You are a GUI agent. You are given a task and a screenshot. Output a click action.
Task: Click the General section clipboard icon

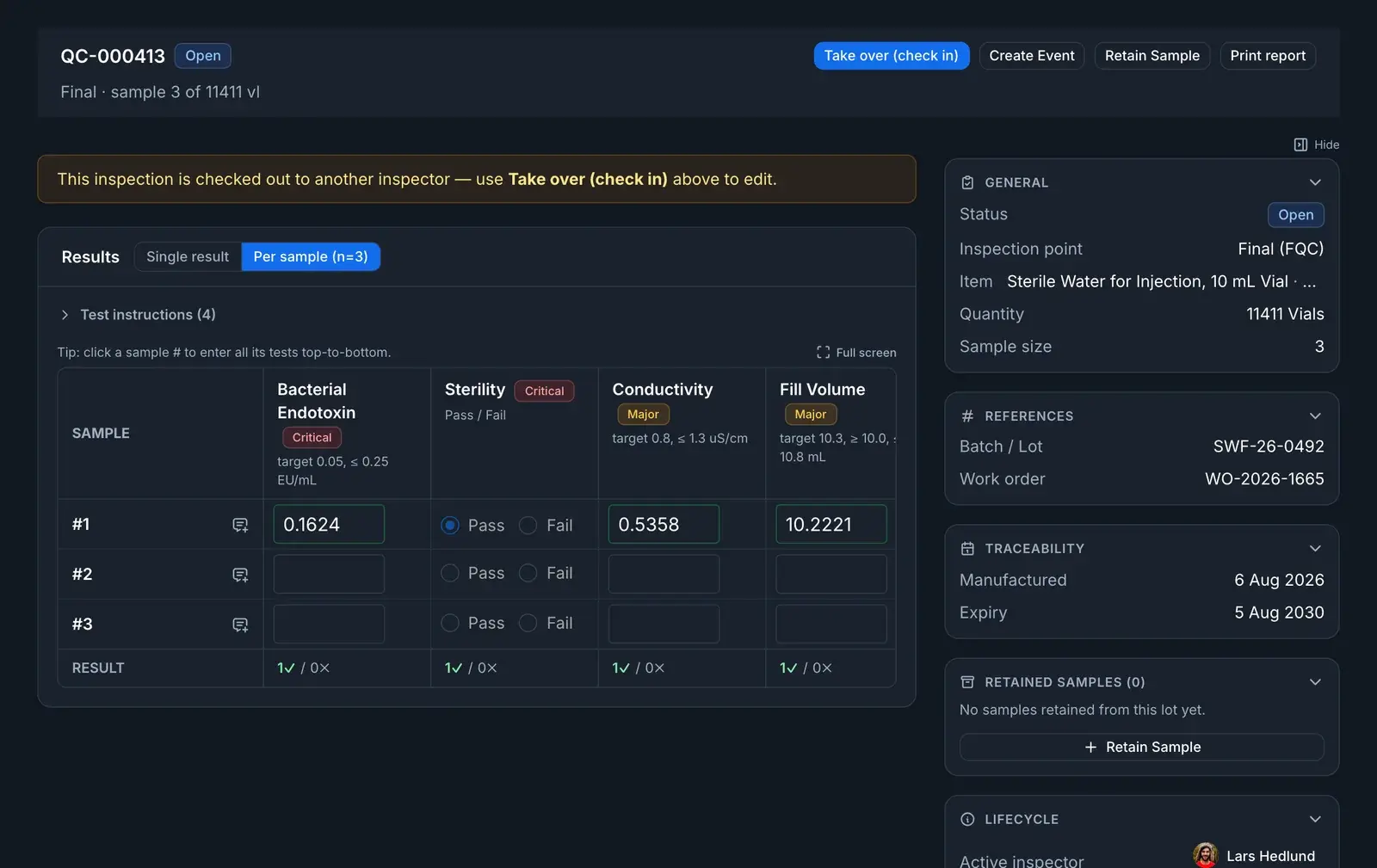click(967, 182)
